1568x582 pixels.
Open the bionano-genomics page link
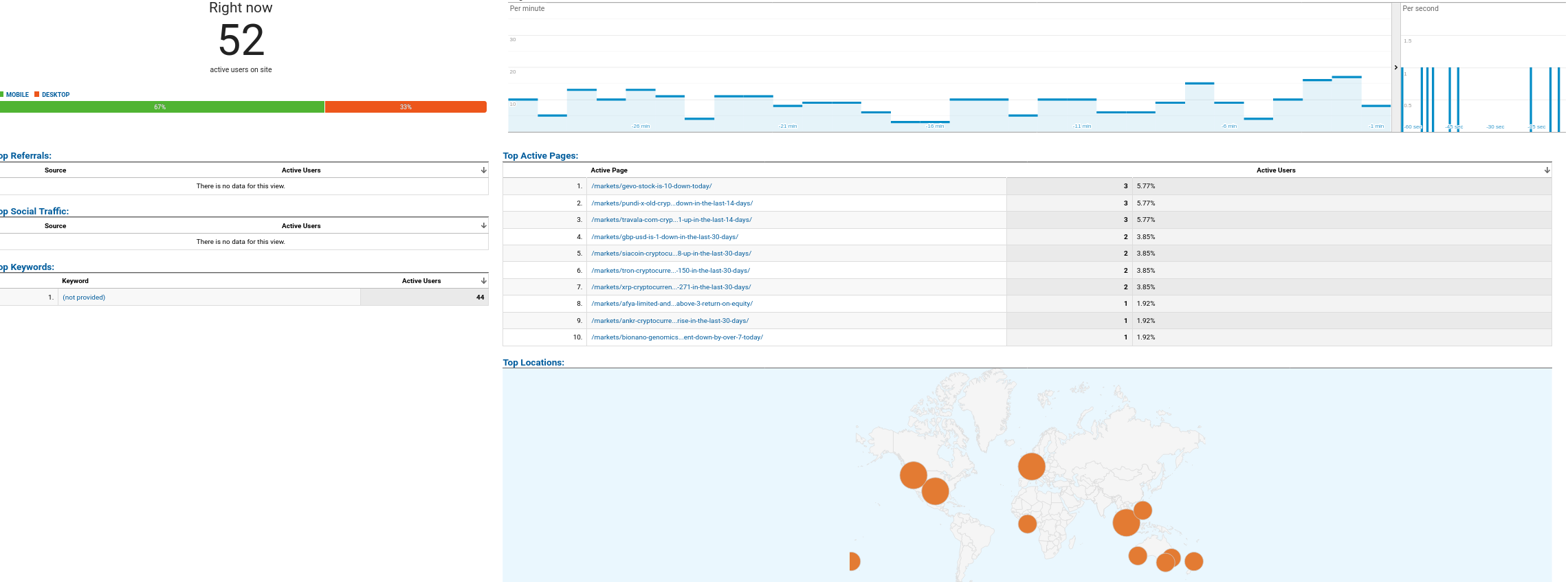(676, 337)
